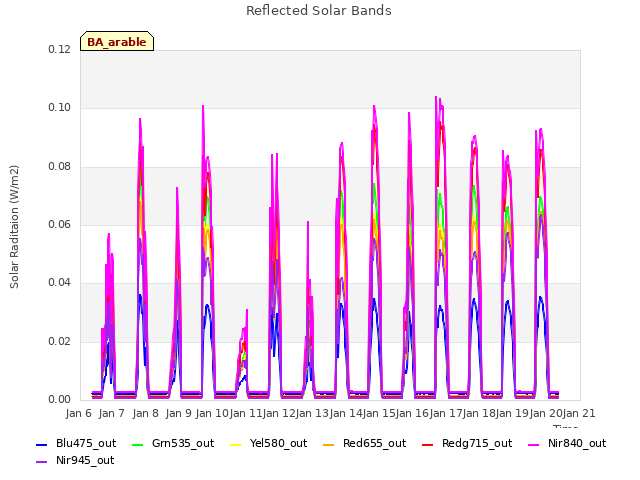Image resolution: width=640 pixels, height=480 pixels.
Task: Click the Jan 14 x-axis tick label
Action: click(346, 413)
